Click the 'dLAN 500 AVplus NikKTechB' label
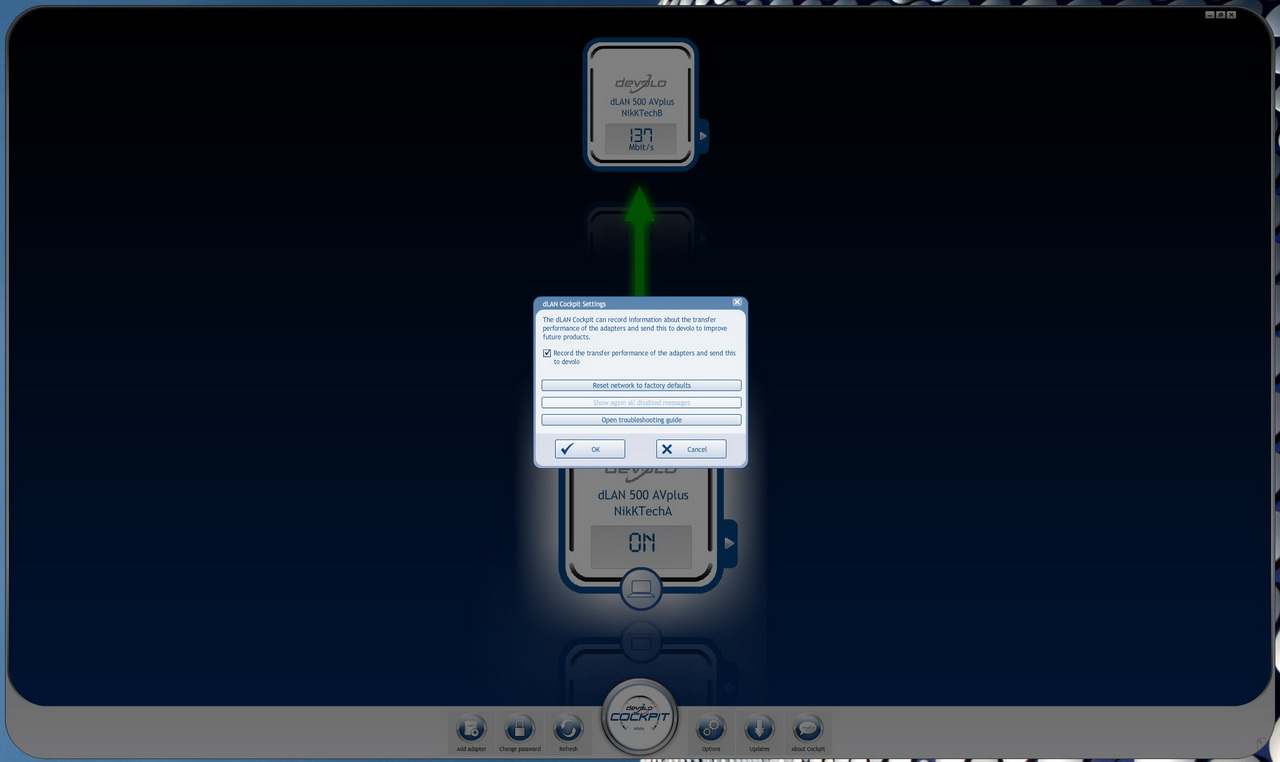Image resolution: width=1280 pixels, height=762 pixels. tap(642, 107)
